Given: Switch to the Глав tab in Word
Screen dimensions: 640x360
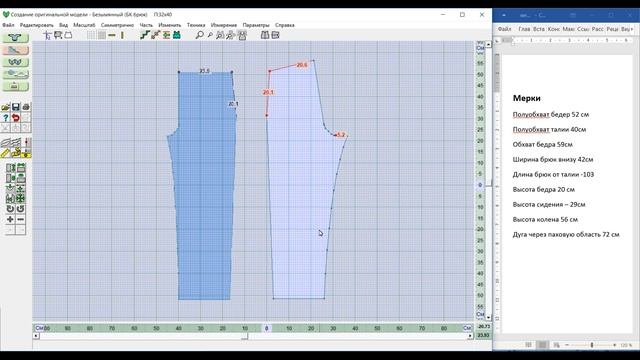Looking at the screenshot, I should coord(524,29).
